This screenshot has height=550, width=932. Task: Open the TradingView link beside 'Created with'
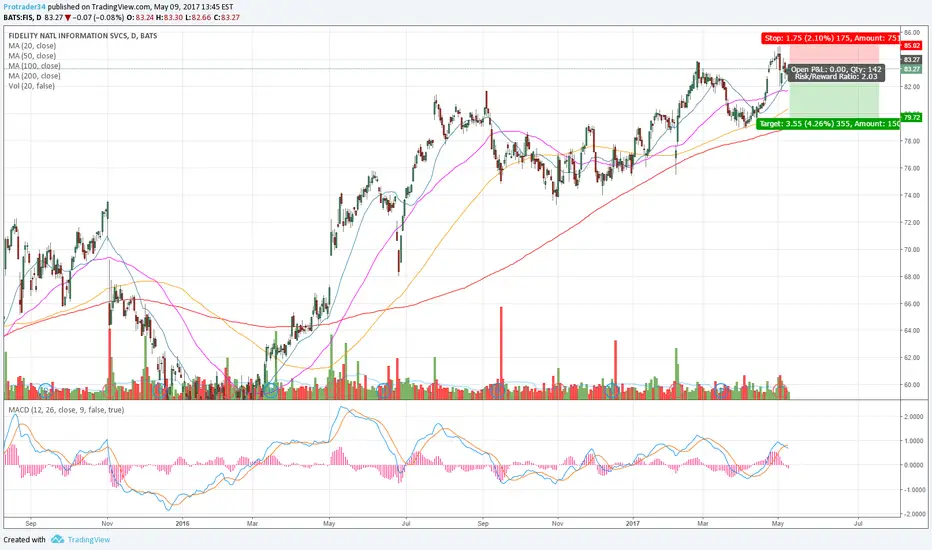(x=89, y=539)
